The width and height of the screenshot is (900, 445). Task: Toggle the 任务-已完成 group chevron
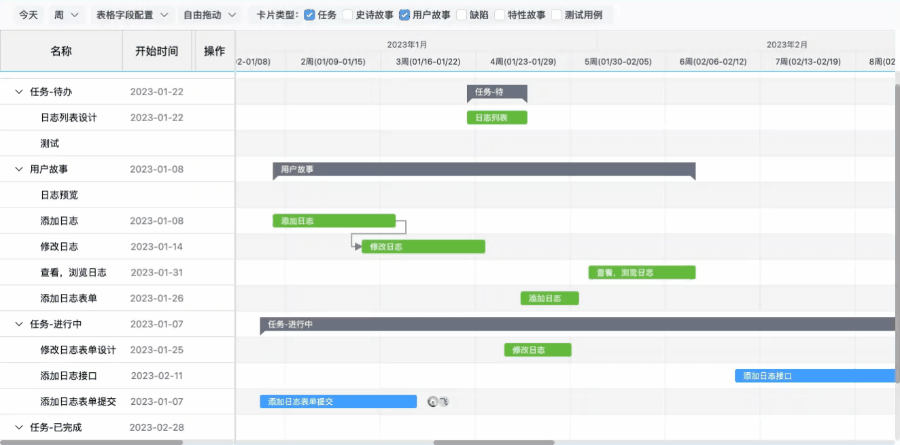click(19, 427)
